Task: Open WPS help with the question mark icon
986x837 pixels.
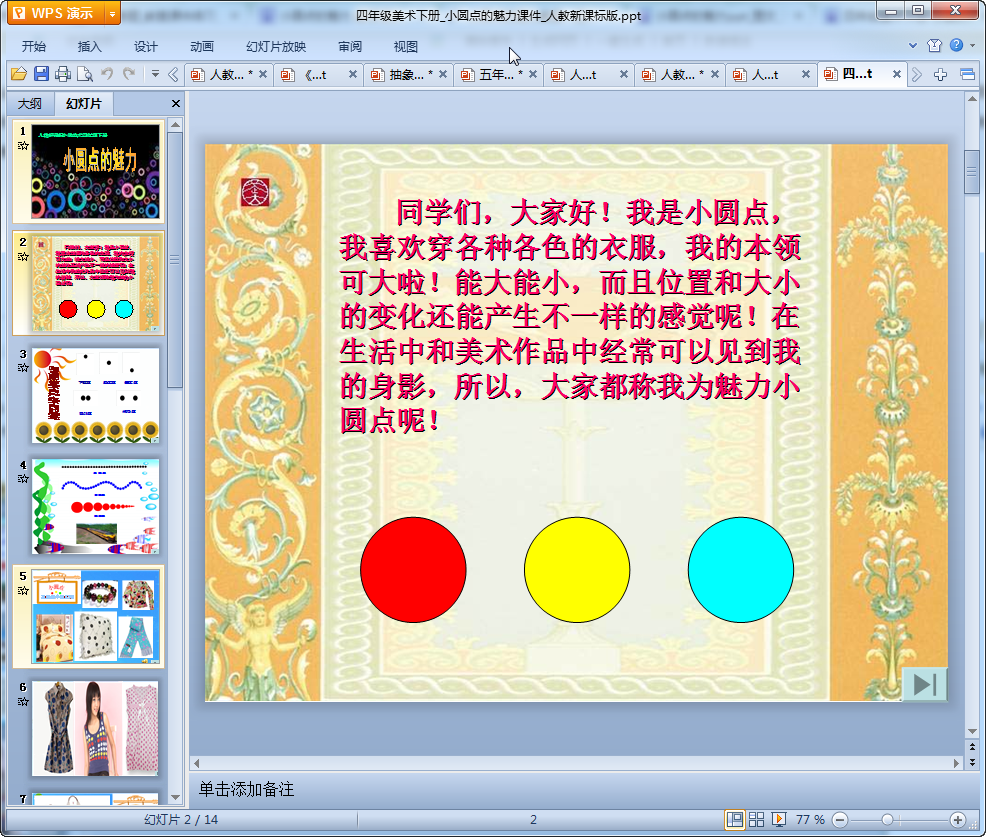Action: [956, 45]
